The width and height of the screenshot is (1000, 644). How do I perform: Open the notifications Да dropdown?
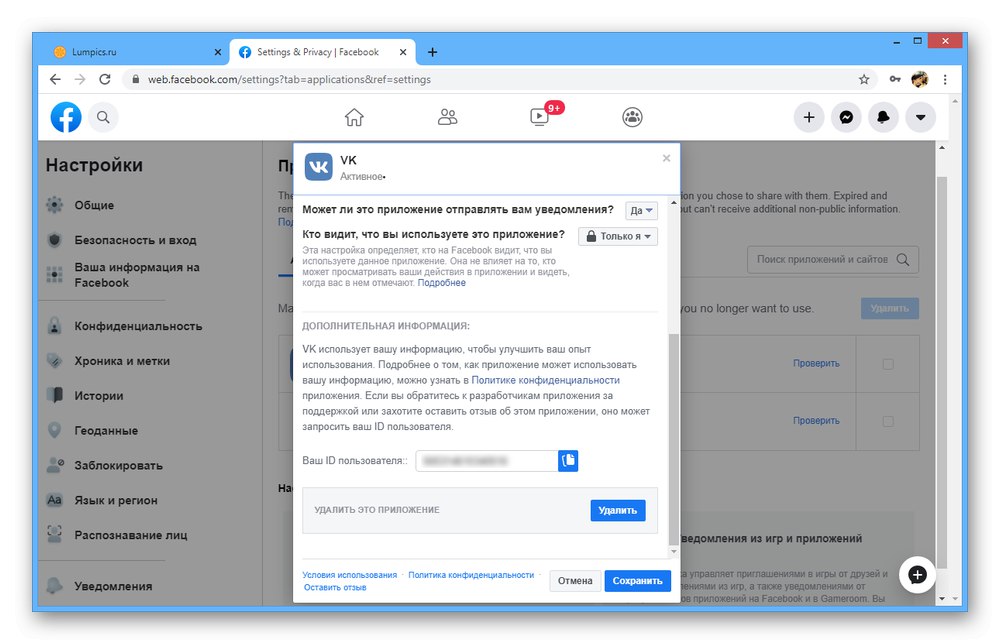point(641,210)
